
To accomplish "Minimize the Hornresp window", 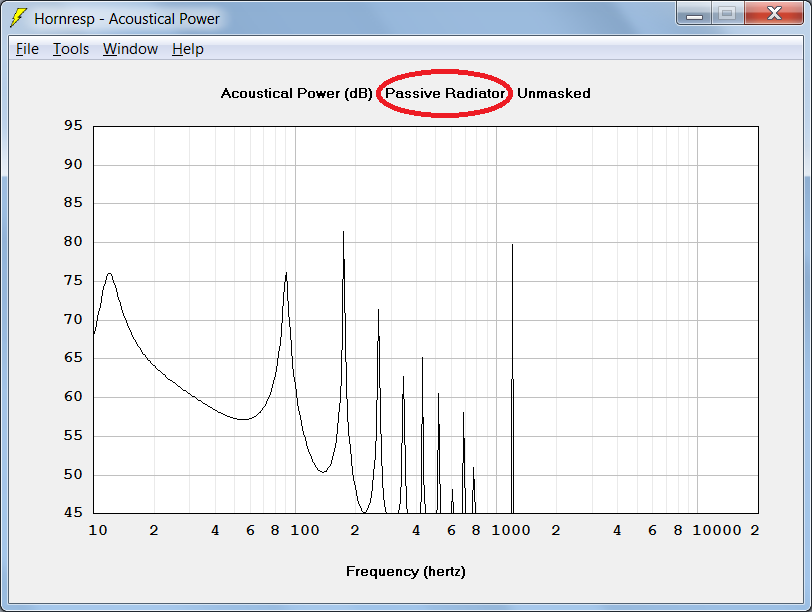I will pyautogui.click(x=694, y=14).
